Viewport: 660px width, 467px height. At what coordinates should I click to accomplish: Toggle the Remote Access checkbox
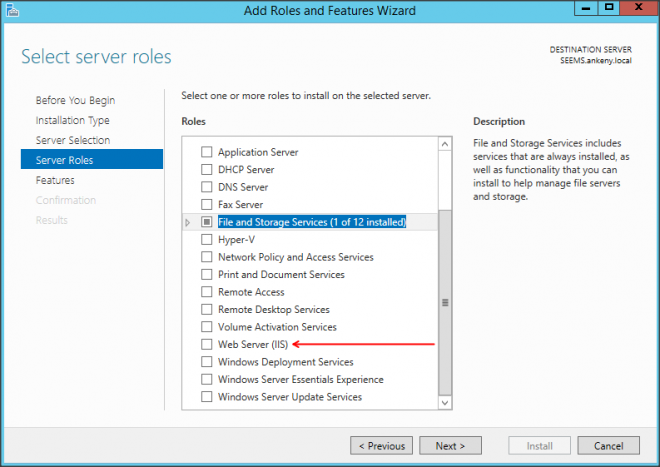click(207, 292)
